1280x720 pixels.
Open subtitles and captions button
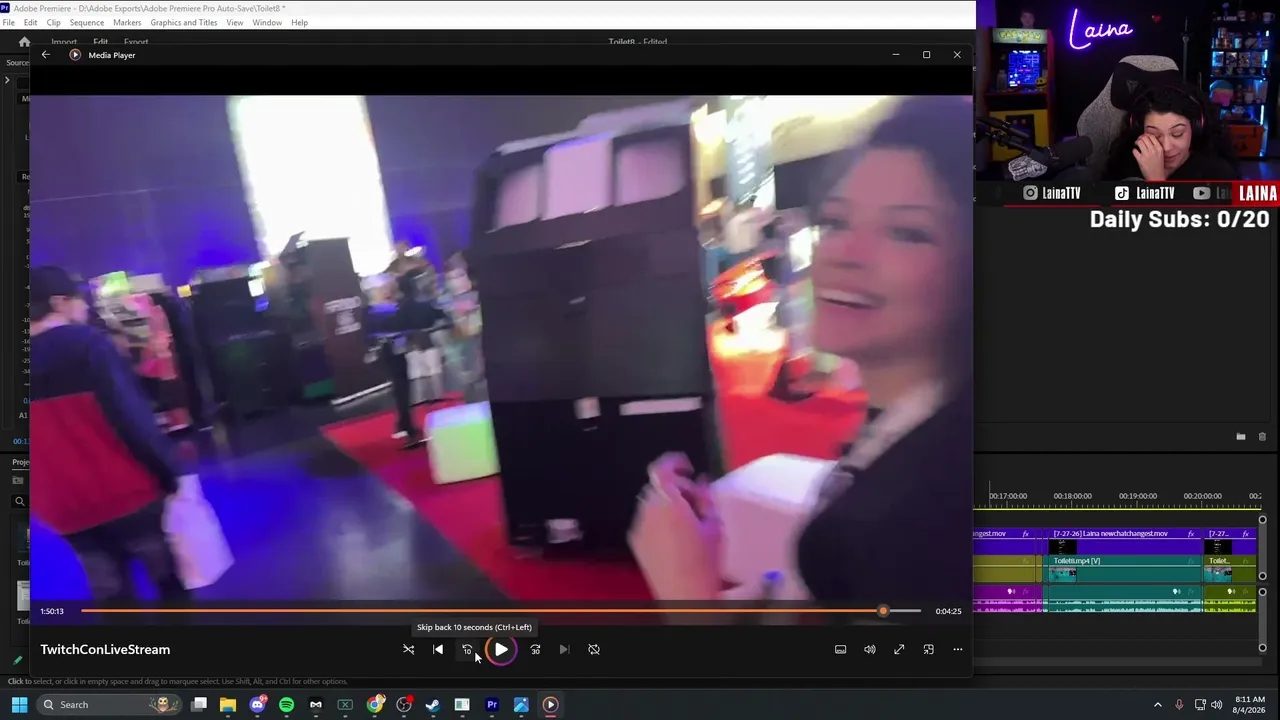pos(840,650)
